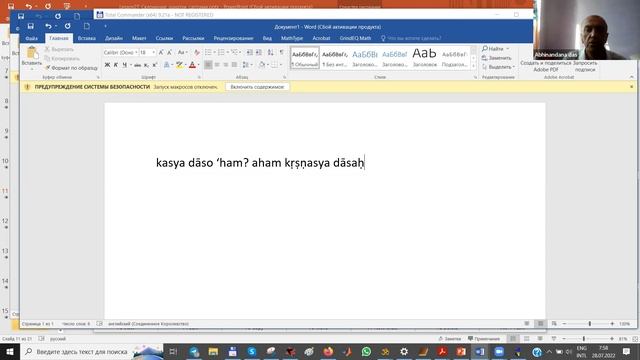Open the bulleted list dropdown arrow
640x360 pixels.
[214, 53]
